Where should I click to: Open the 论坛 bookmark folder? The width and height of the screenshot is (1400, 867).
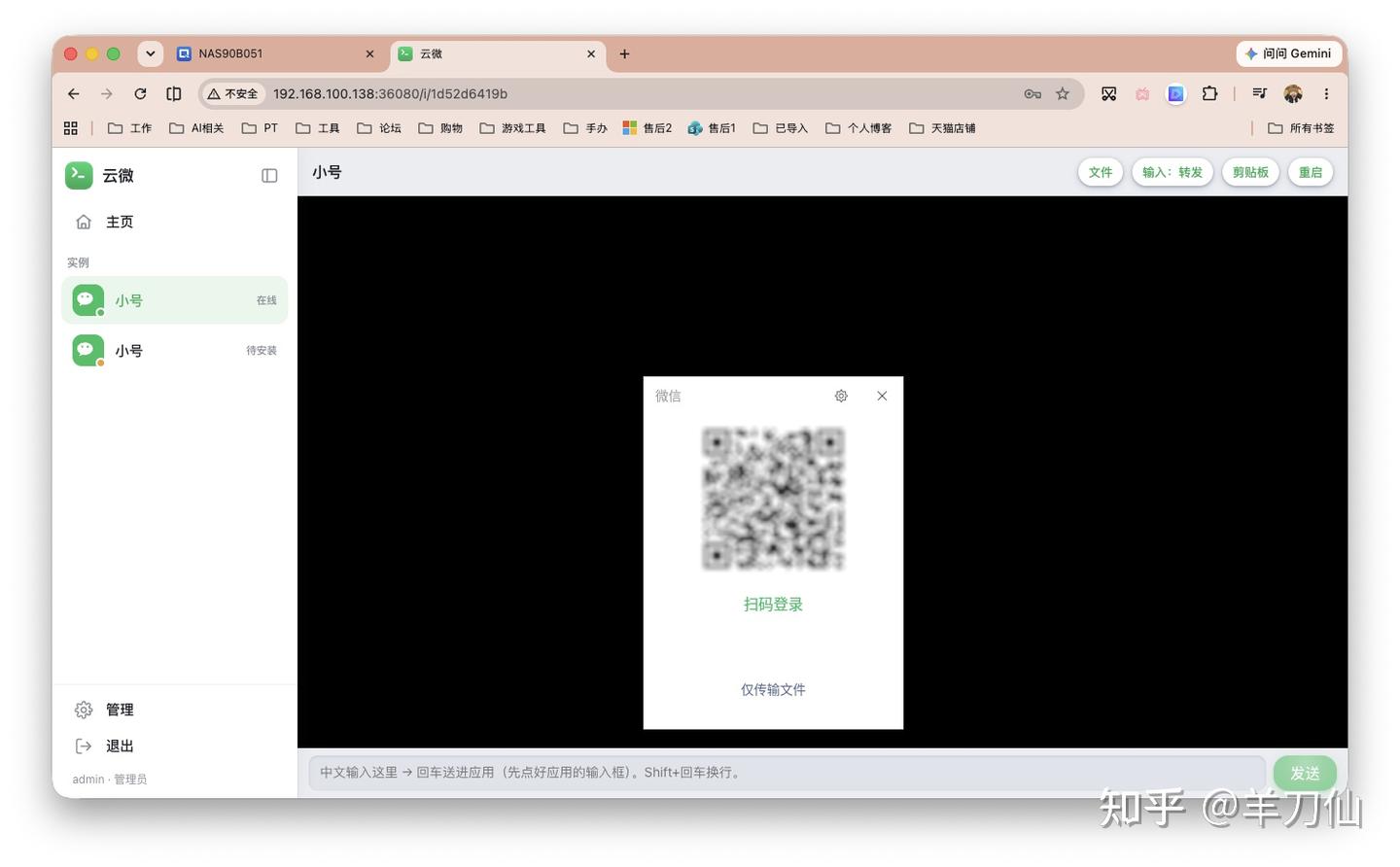tap(379, 128)
